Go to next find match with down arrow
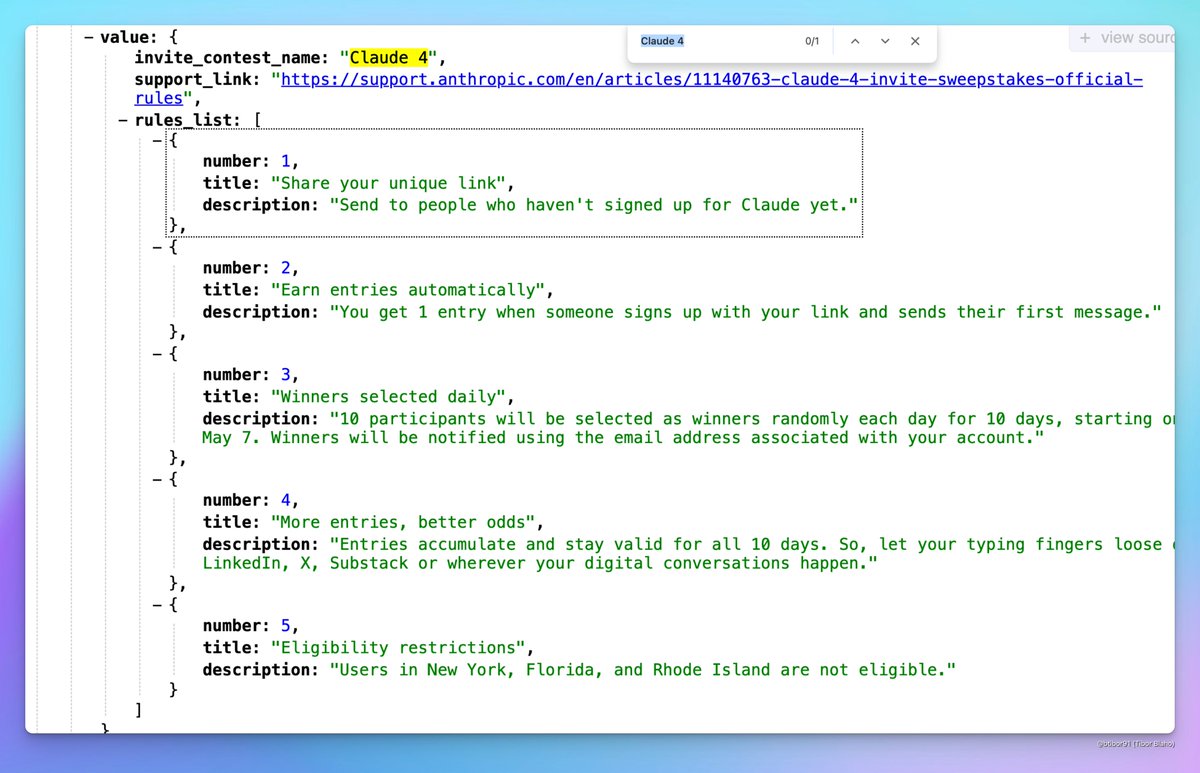1200x773 pixels. tap(885, 41)
